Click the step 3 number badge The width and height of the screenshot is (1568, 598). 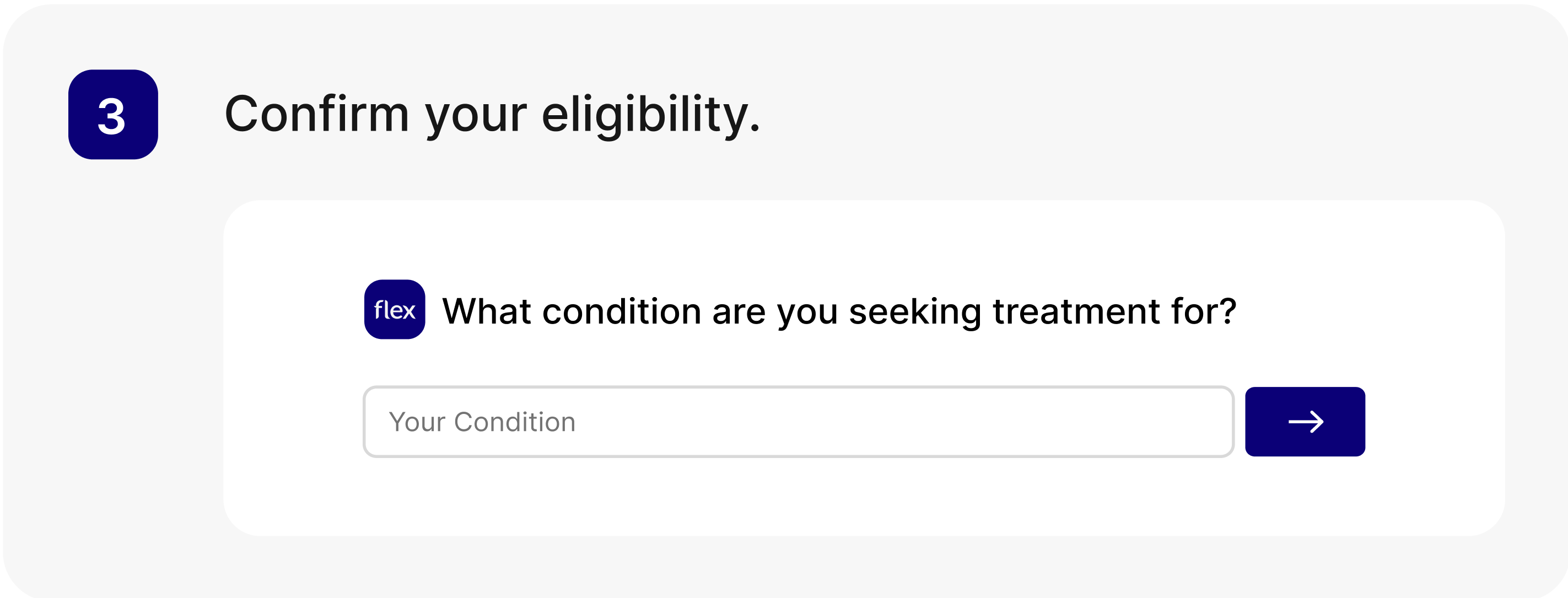(x=113, y=115)
